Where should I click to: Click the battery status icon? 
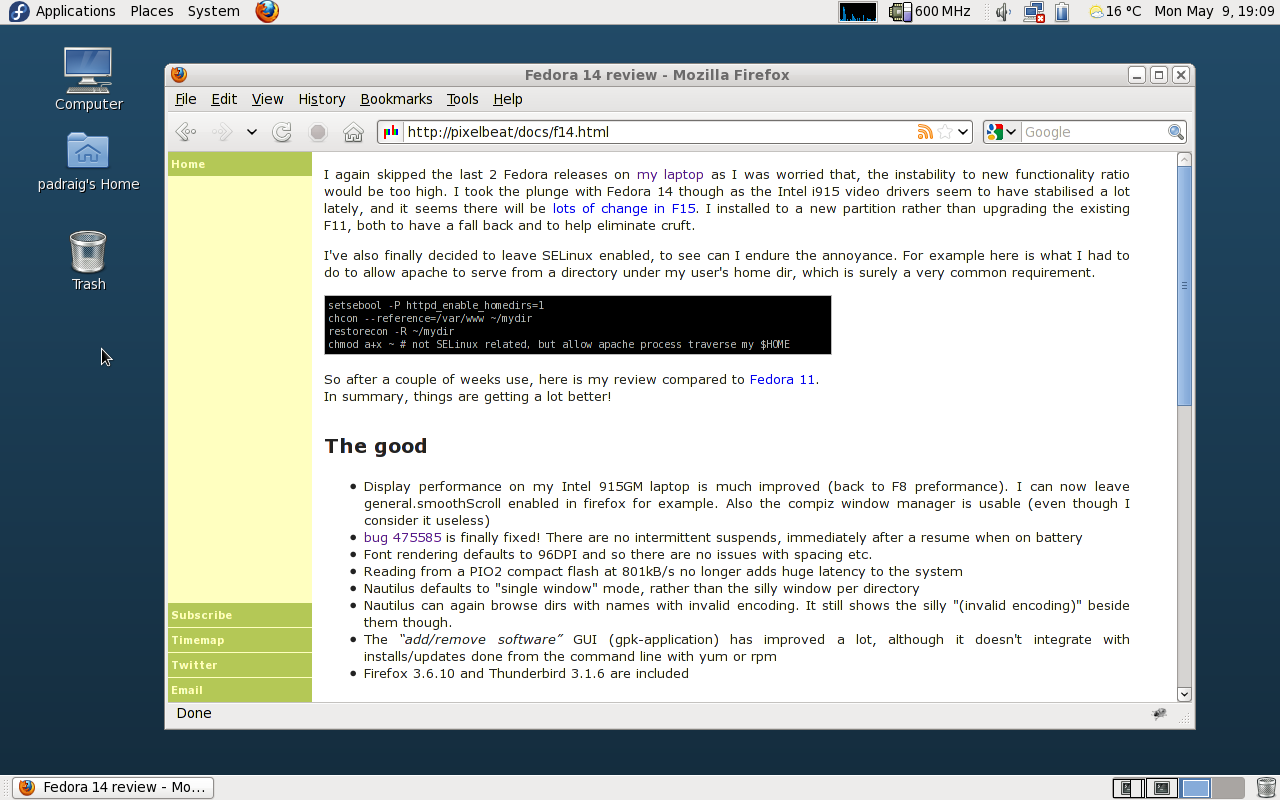click(1062, 11)
